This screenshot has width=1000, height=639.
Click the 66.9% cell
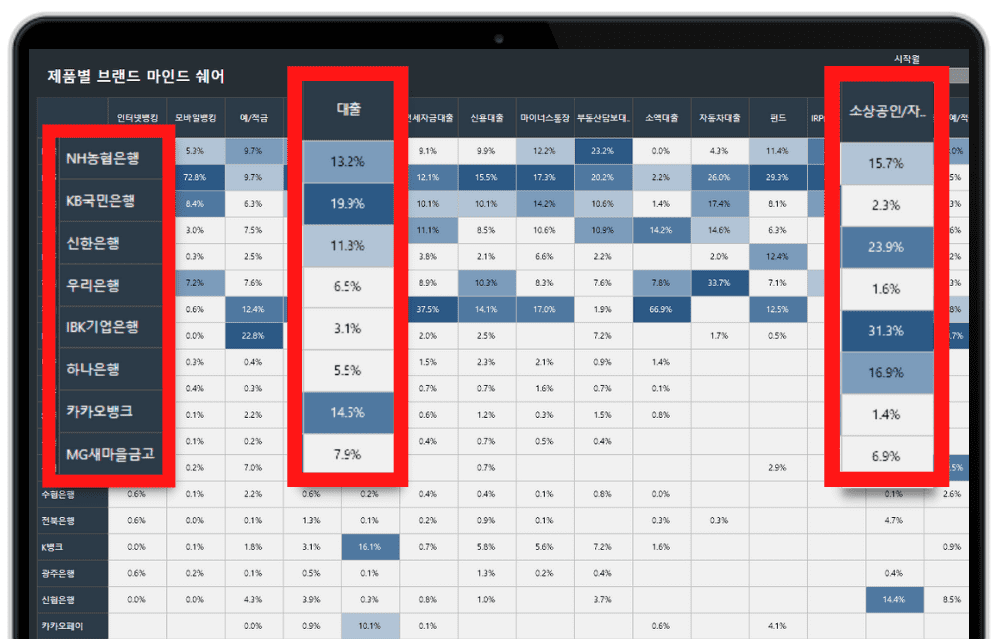click(x=661, y=309)
